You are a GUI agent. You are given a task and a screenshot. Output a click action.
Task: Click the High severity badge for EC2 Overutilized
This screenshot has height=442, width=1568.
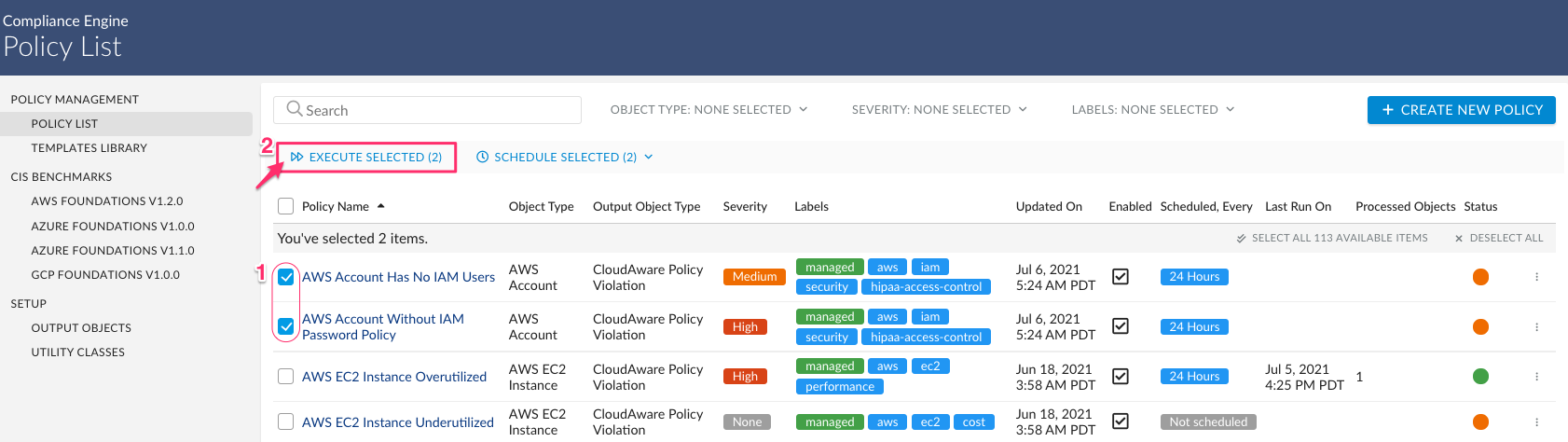[745, 377]
